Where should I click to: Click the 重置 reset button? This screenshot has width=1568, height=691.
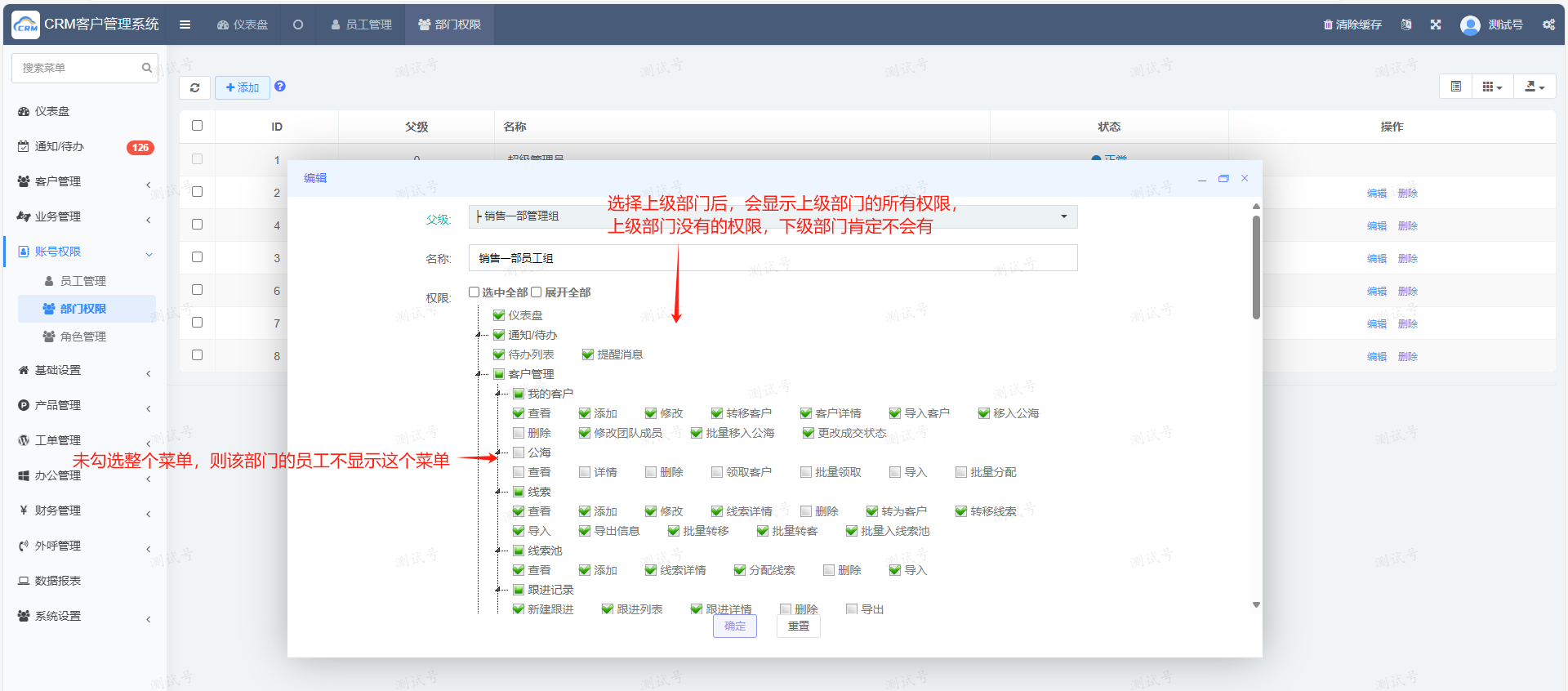coord(798,626)
